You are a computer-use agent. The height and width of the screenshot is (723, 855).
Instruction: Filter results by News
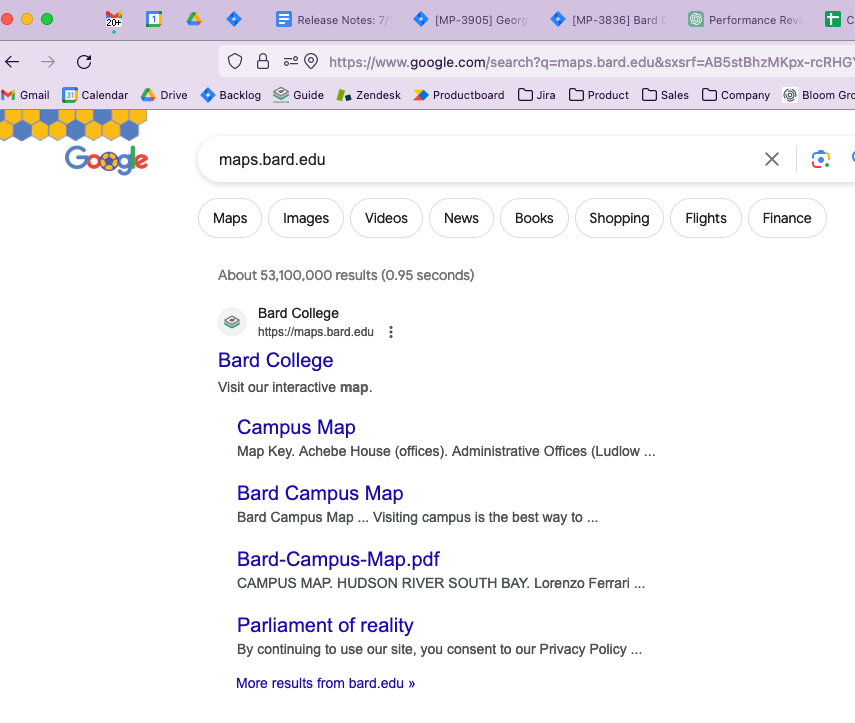tap(461, 218)
